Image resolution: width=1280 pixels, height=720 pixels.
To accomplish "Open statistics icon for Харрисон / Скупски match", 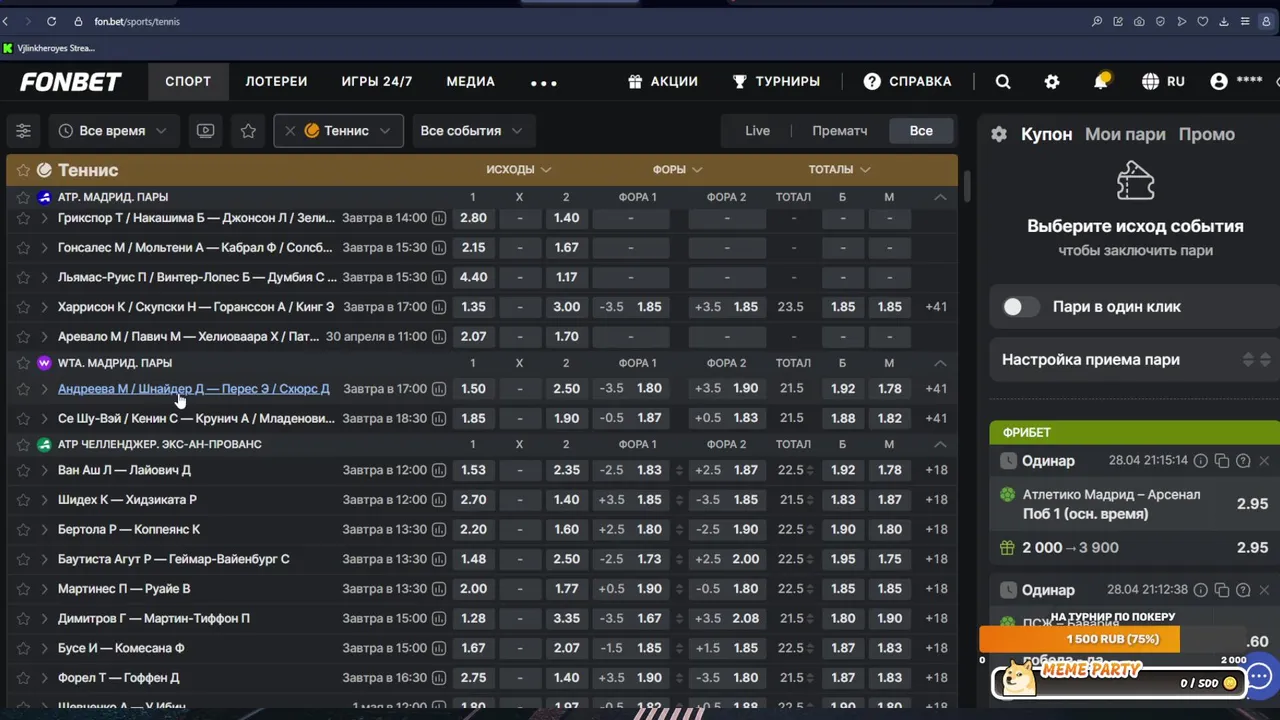I will click(438, 307).
